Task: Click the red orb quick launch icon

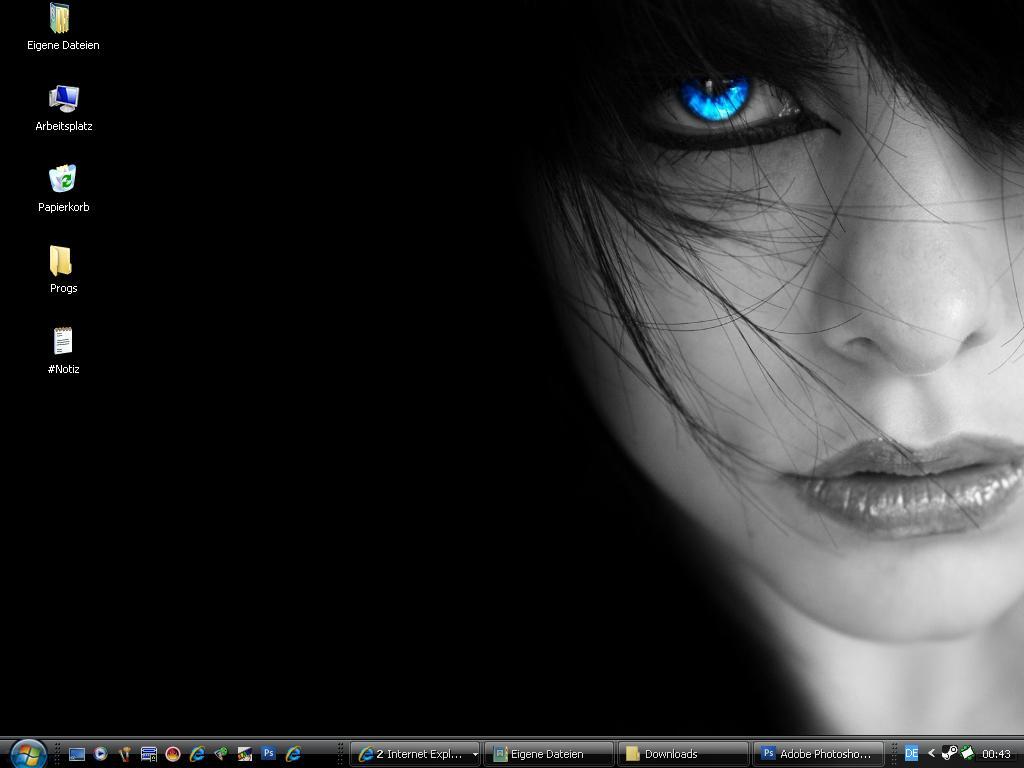Action: [173, 754]
